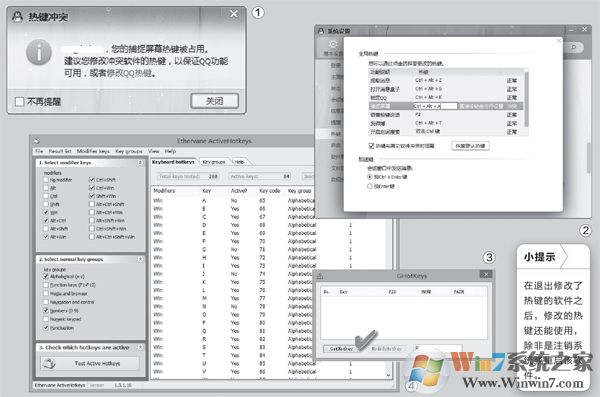
Task: Uncheck the Punctuation checkbox
Action: click(46, 328)
